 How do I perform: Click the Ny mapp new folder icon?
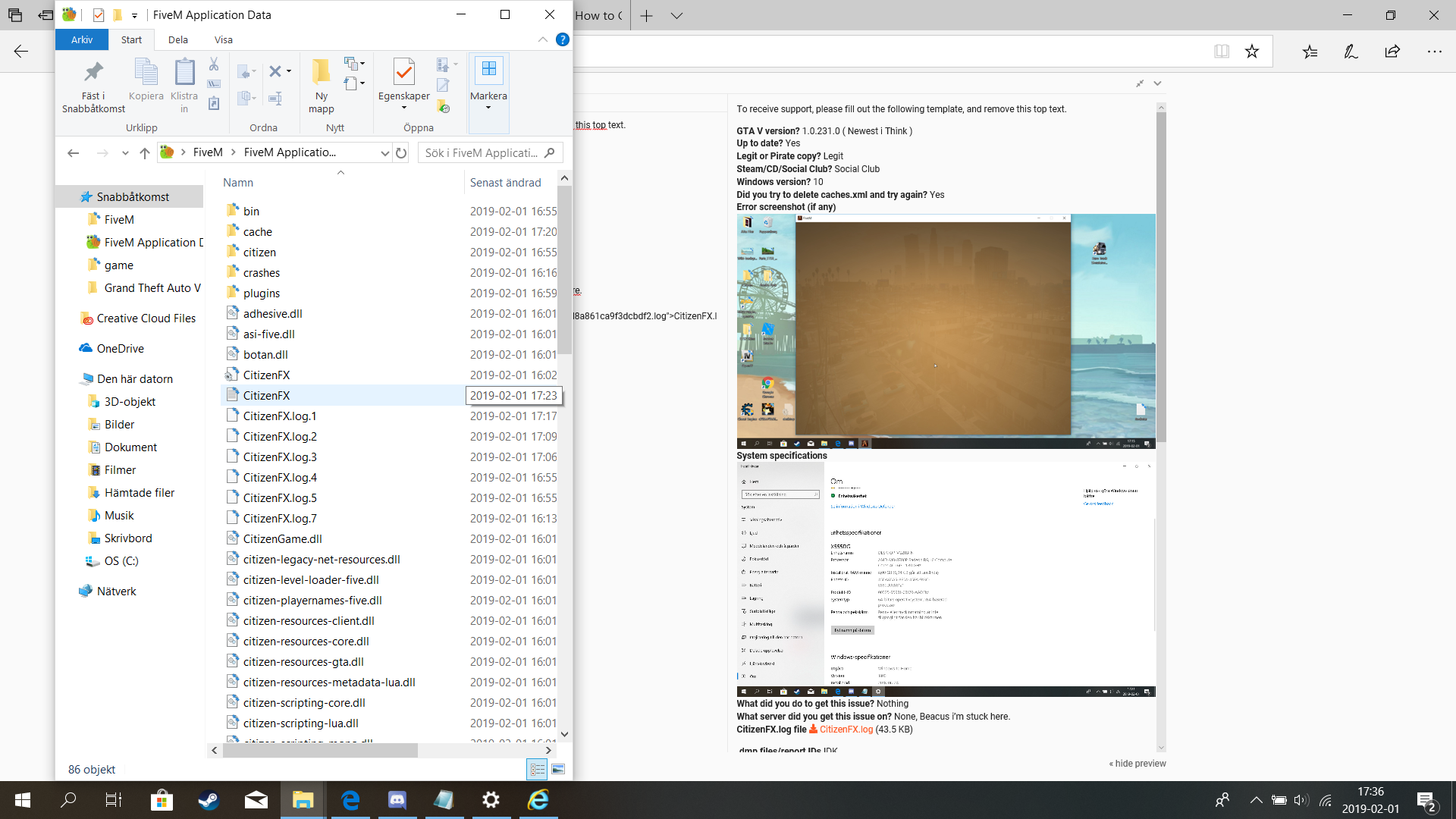tap(321, 86)
